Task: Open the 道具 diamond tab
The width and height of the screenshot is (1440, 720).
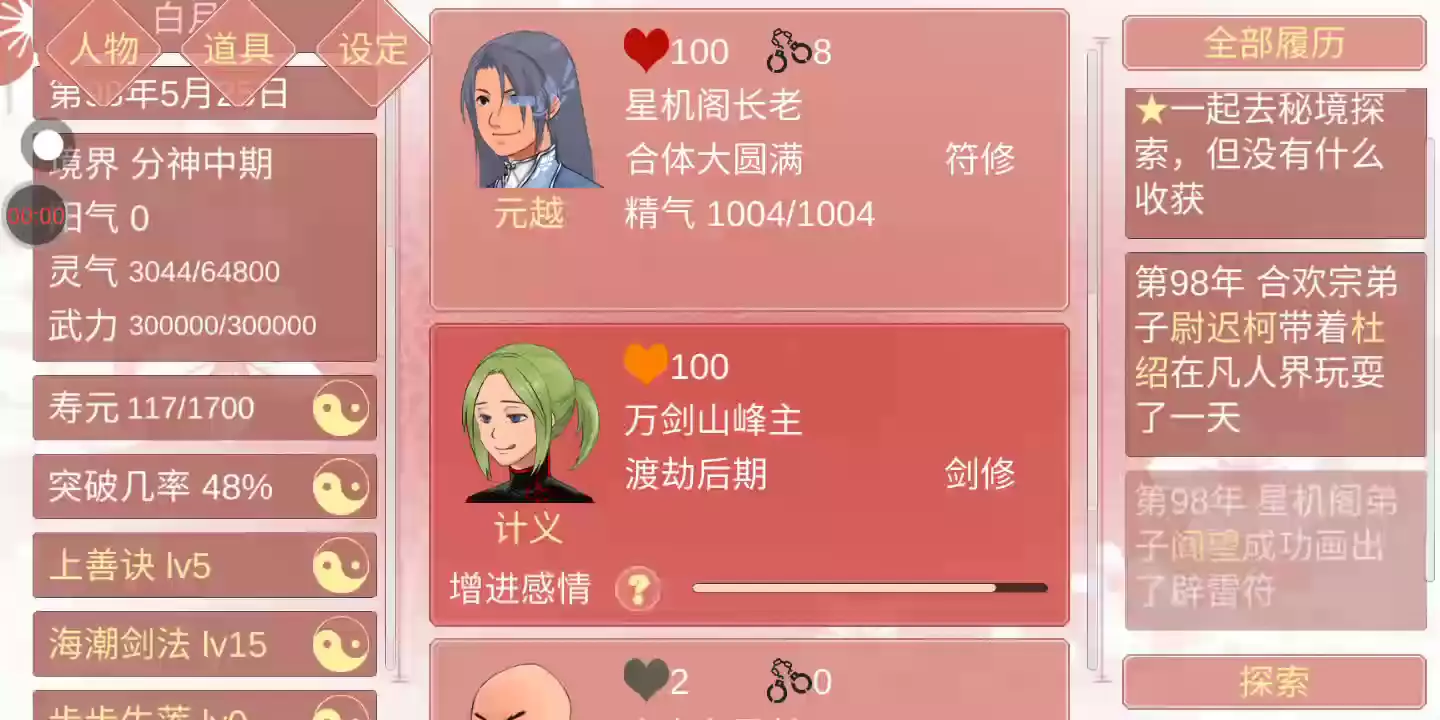Action: [x=237, y=48]
